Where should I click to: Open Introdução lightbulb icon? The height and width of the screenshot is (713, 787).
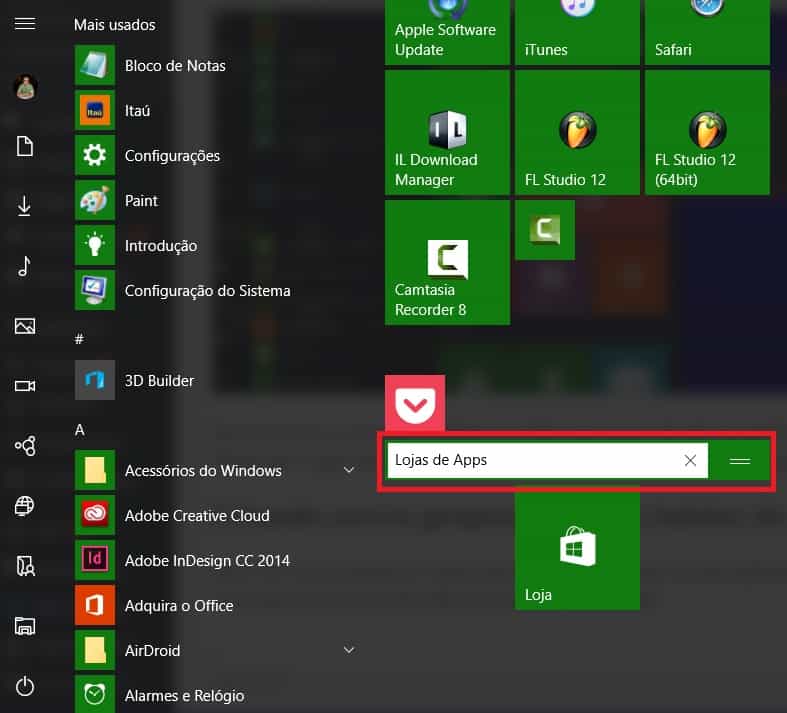(95, 245)
